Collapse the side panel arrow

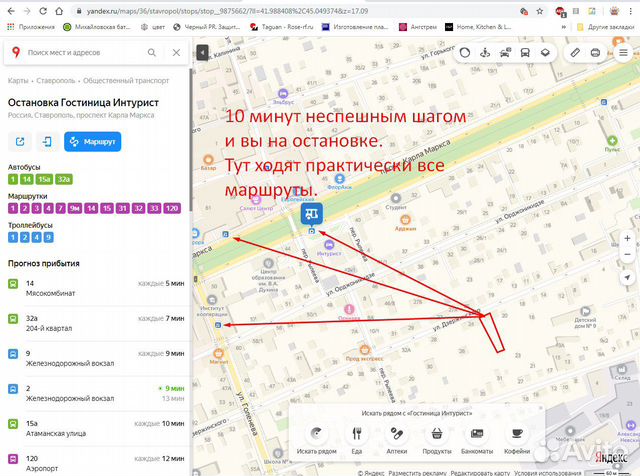point(202,52)
